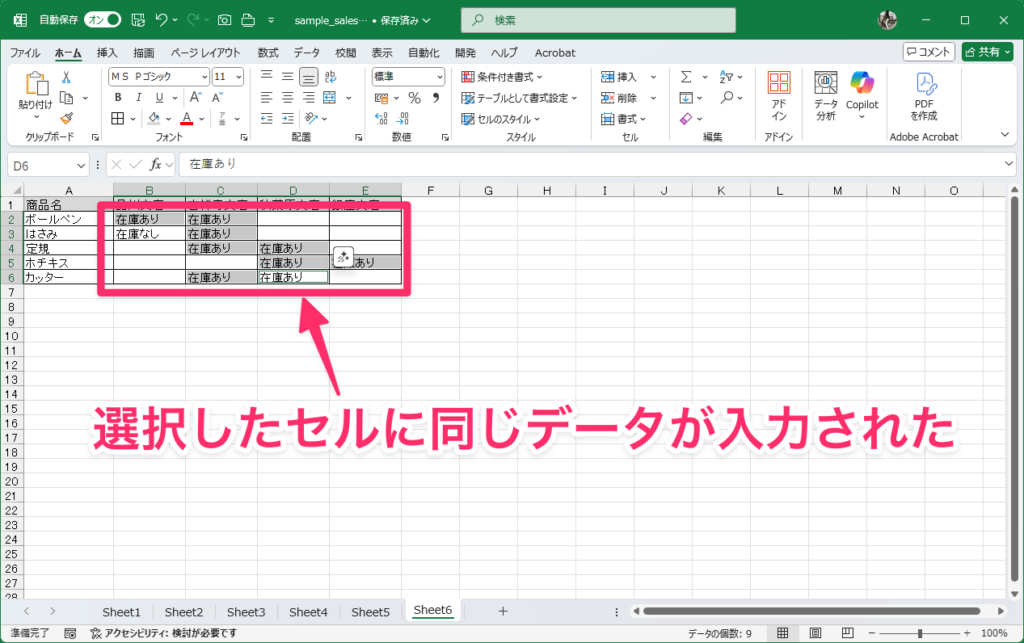Screen dimensions: 1024x643
Task: Toggle bold formatting button
Action: 118,98
